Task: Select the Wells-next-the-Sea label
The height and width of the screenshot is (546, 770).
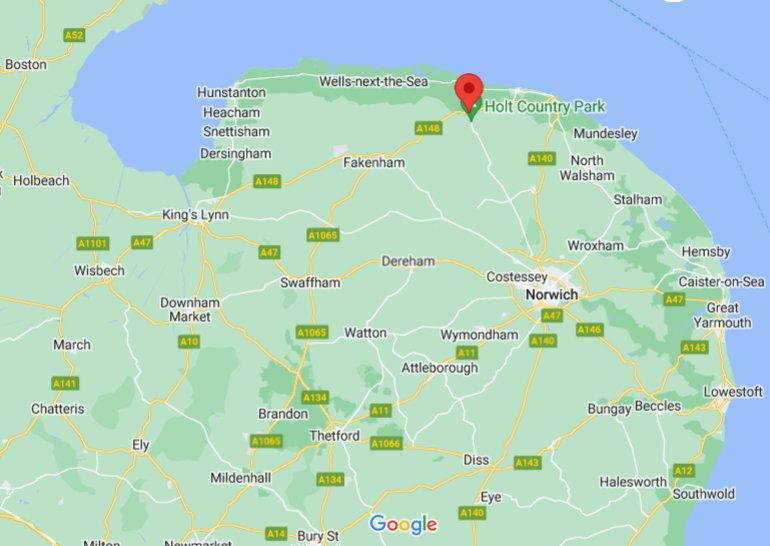Action: pos(373,82)
